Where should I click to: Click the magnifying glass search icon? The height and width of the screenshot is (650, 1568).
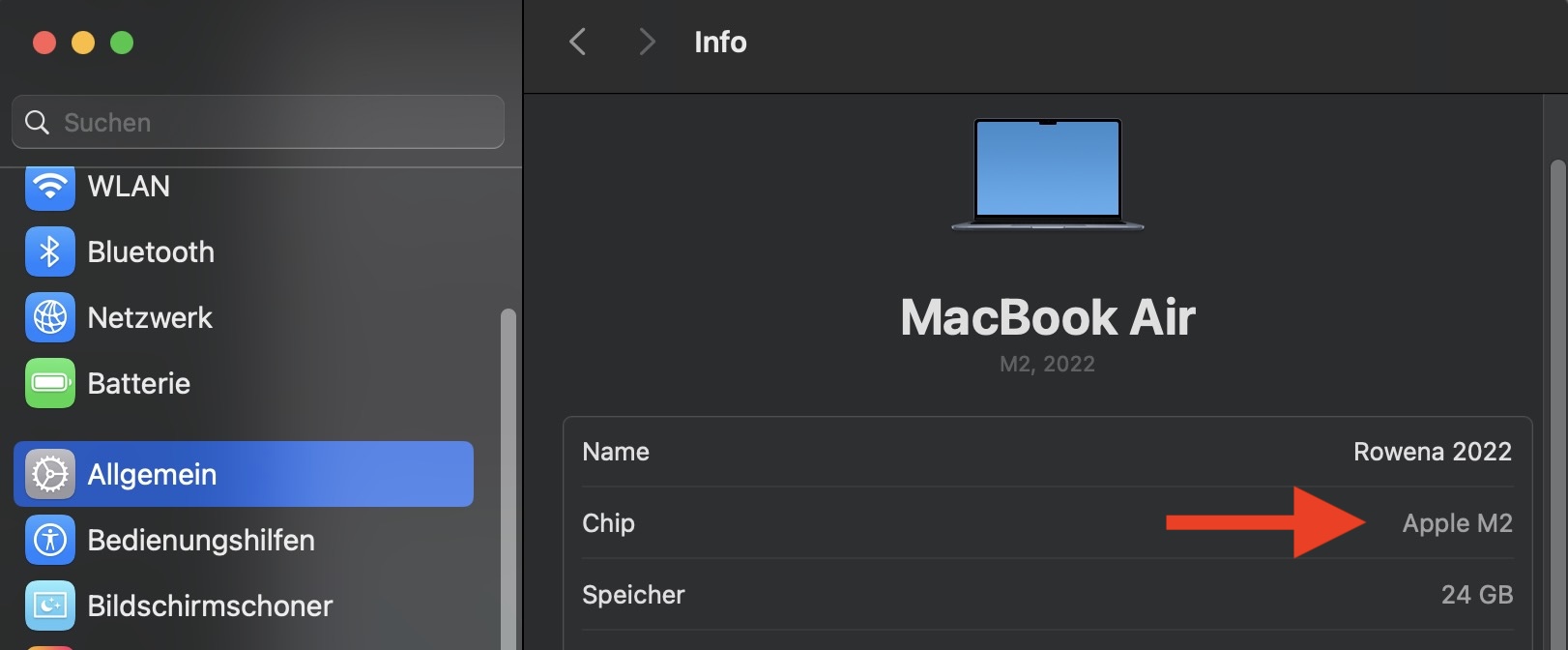[x=37, y=123]
